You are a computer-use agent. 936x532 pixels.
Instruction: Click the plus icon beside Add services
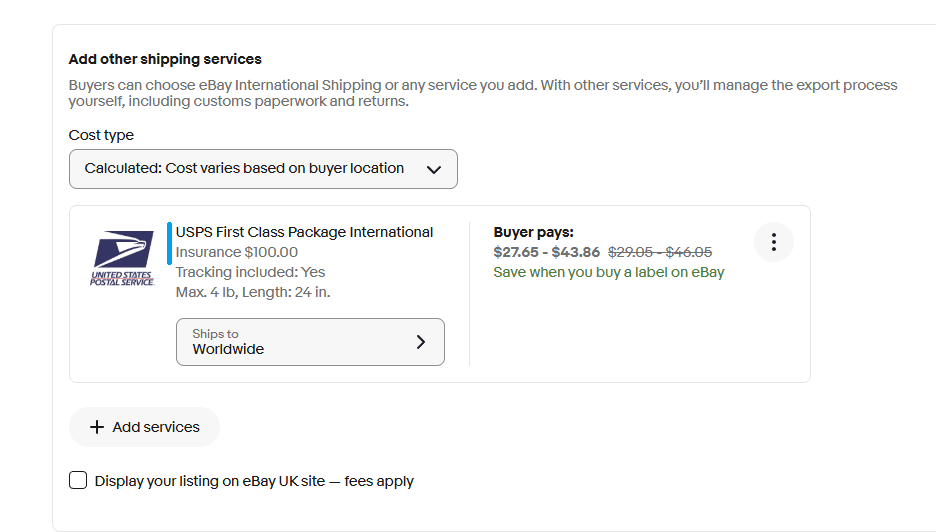[97, 427]
